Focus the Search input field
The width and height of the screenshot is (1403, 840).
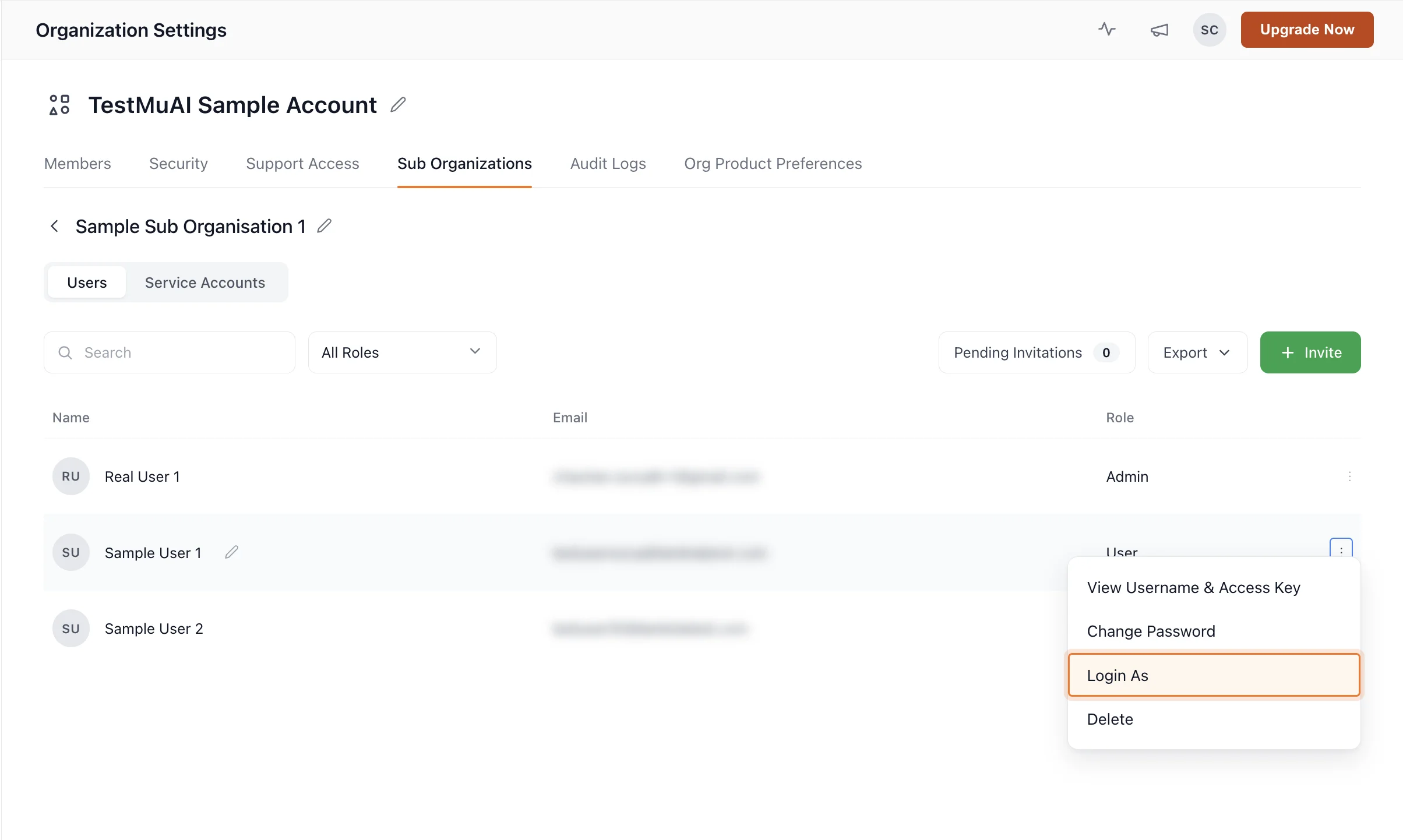(170, 352)
